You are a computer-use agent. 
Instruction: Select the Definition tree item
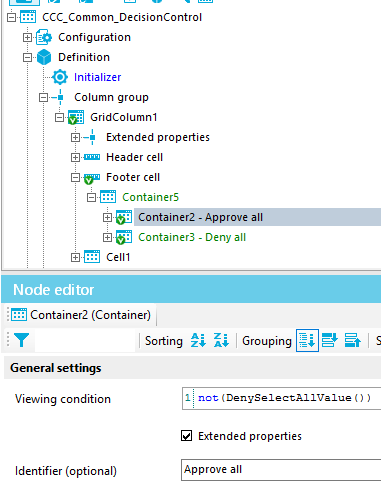pyautogui.click(x=84, y=57)
